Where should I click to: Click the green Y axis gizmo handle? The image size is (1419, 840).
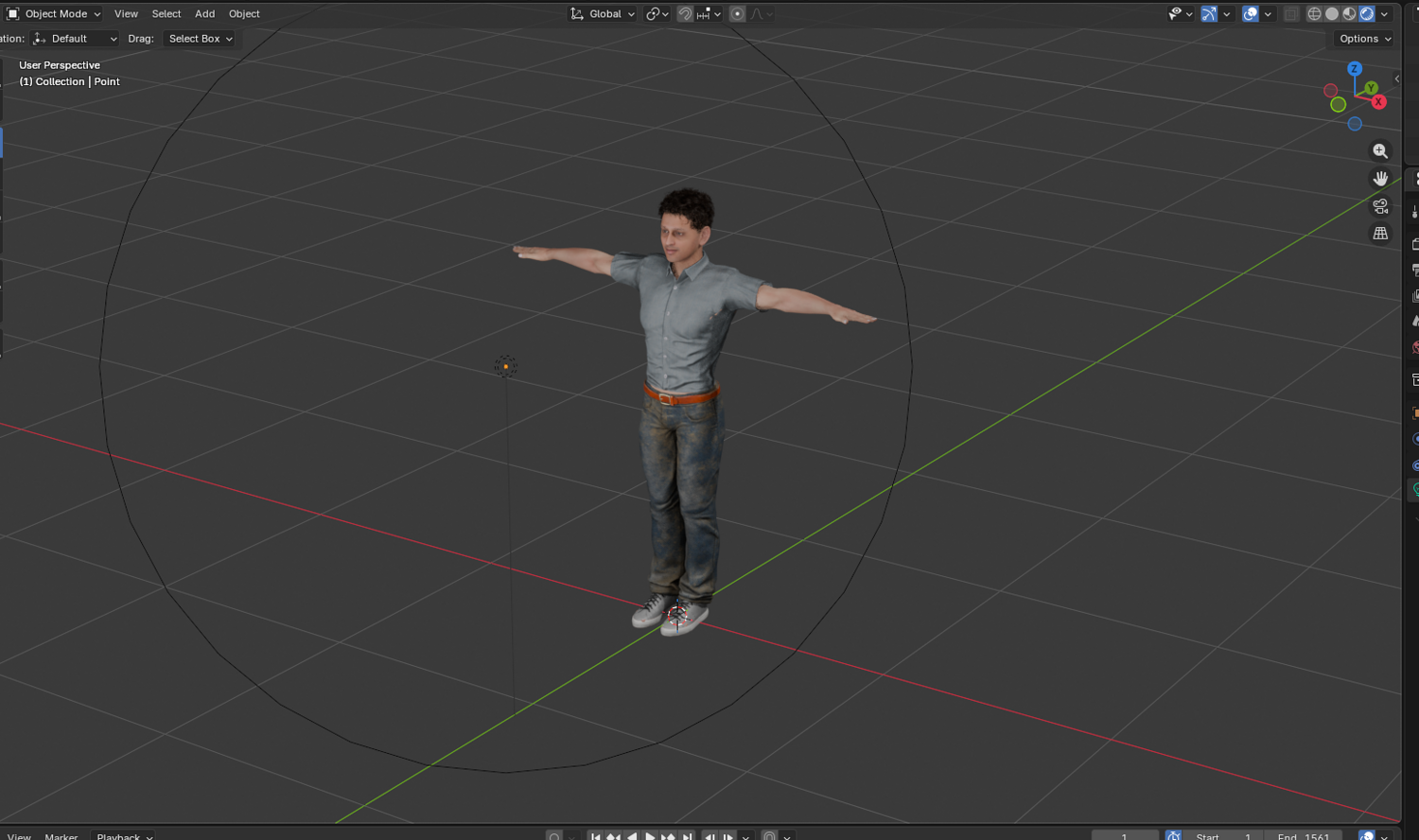(x=1371, y=88)
